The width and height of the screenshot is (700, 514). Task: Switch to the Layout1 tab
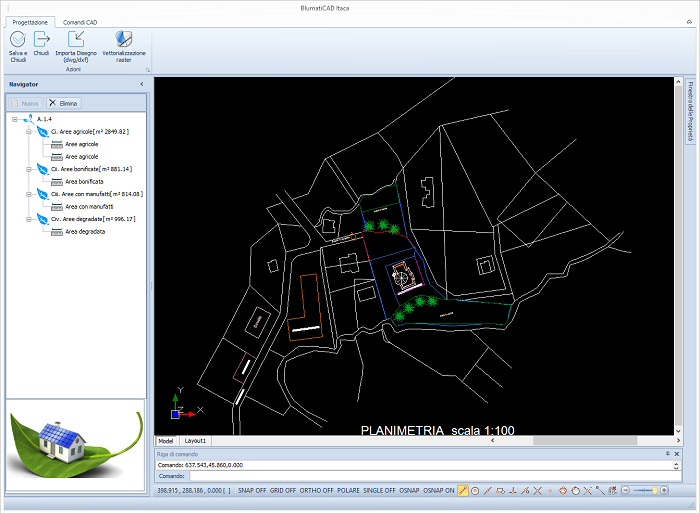(195, 440)
